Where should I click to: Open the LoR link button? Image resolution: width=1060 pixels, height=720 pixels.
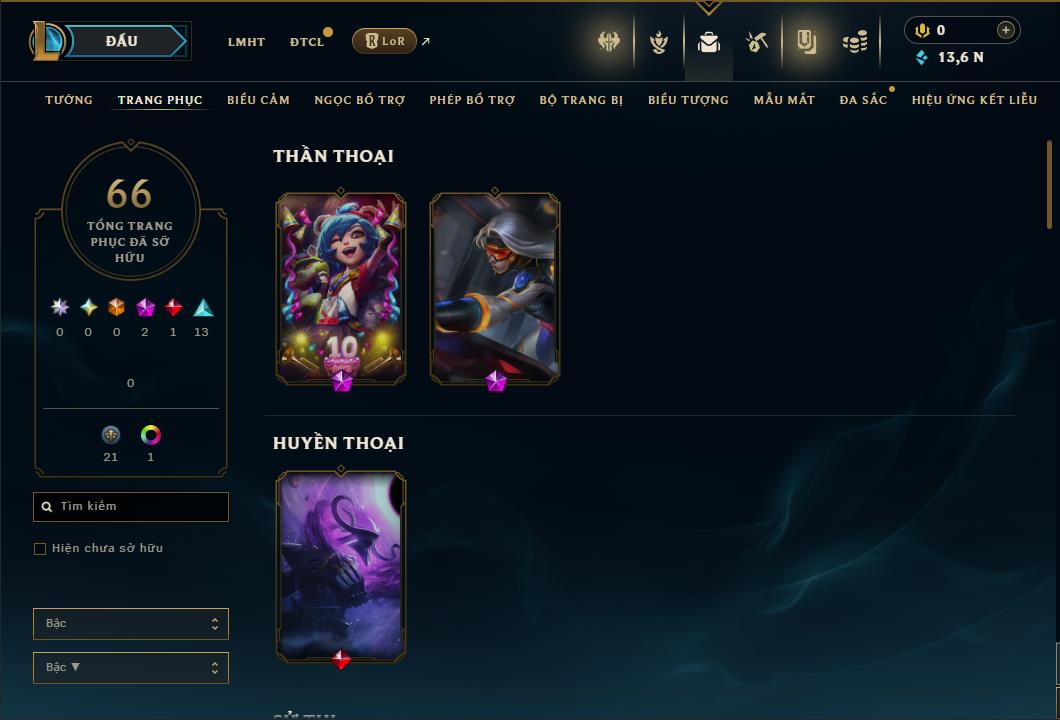click(x=384, y=41)
